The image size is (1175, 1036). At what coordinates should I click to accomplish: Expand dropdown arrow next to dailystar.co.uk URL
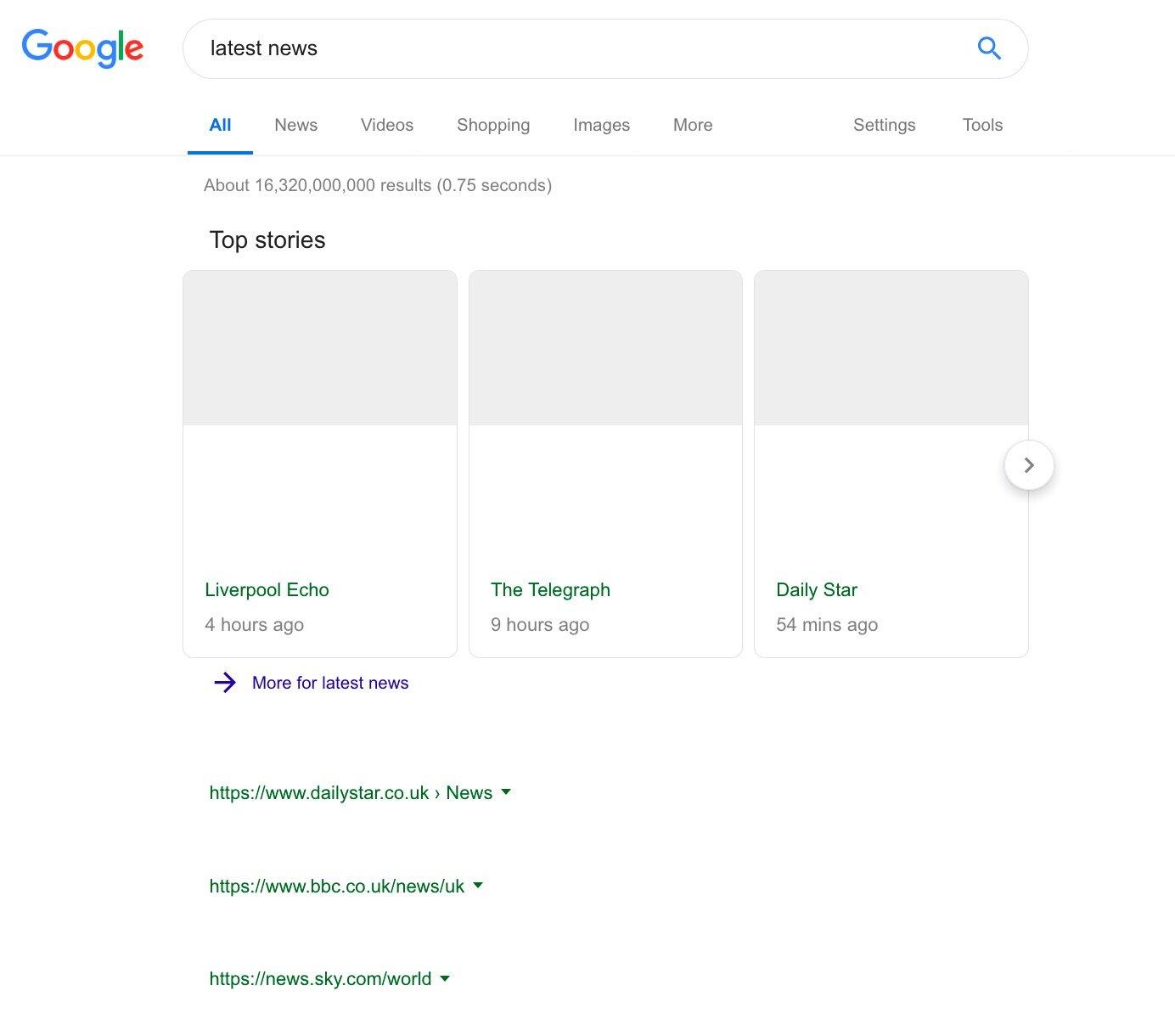click(506, 792)
